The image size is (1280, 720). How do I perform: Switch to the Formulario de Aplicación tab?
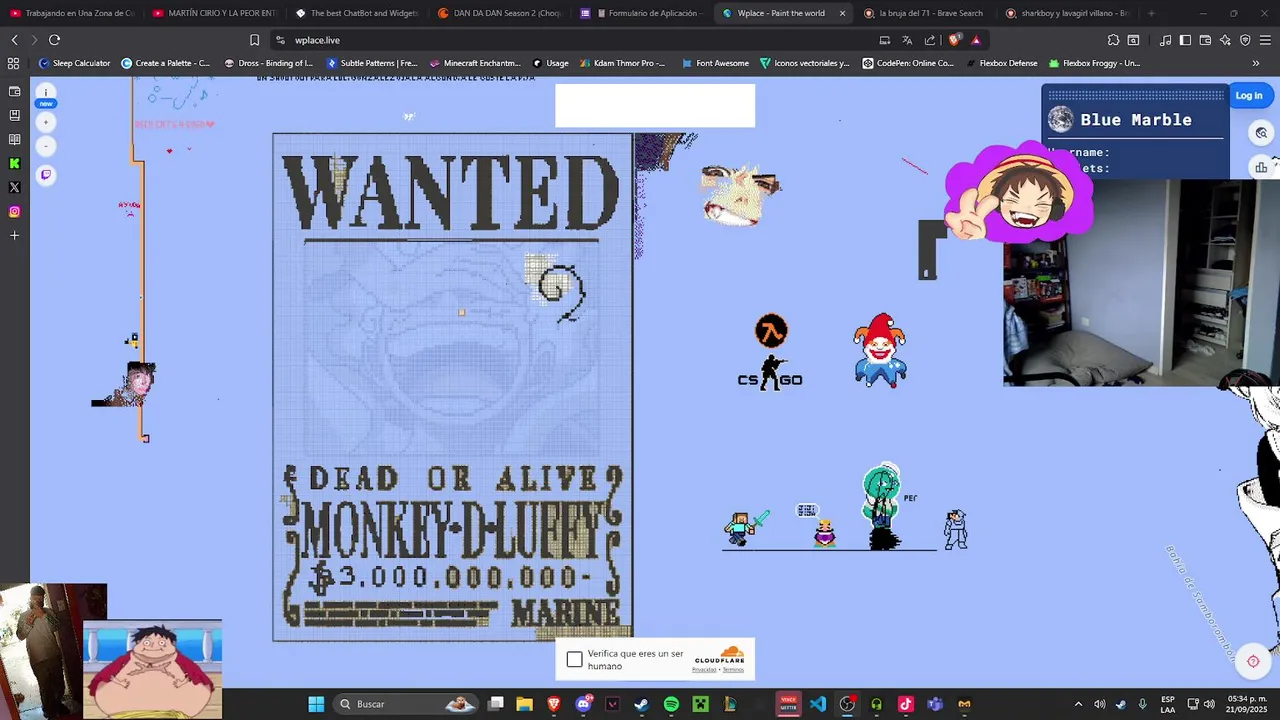tap(642, 13)
